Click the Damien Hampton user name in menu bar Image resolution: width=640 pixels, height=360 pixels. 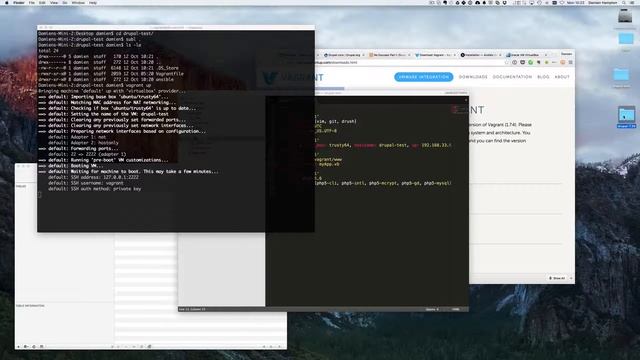click(x=602, y=2)
